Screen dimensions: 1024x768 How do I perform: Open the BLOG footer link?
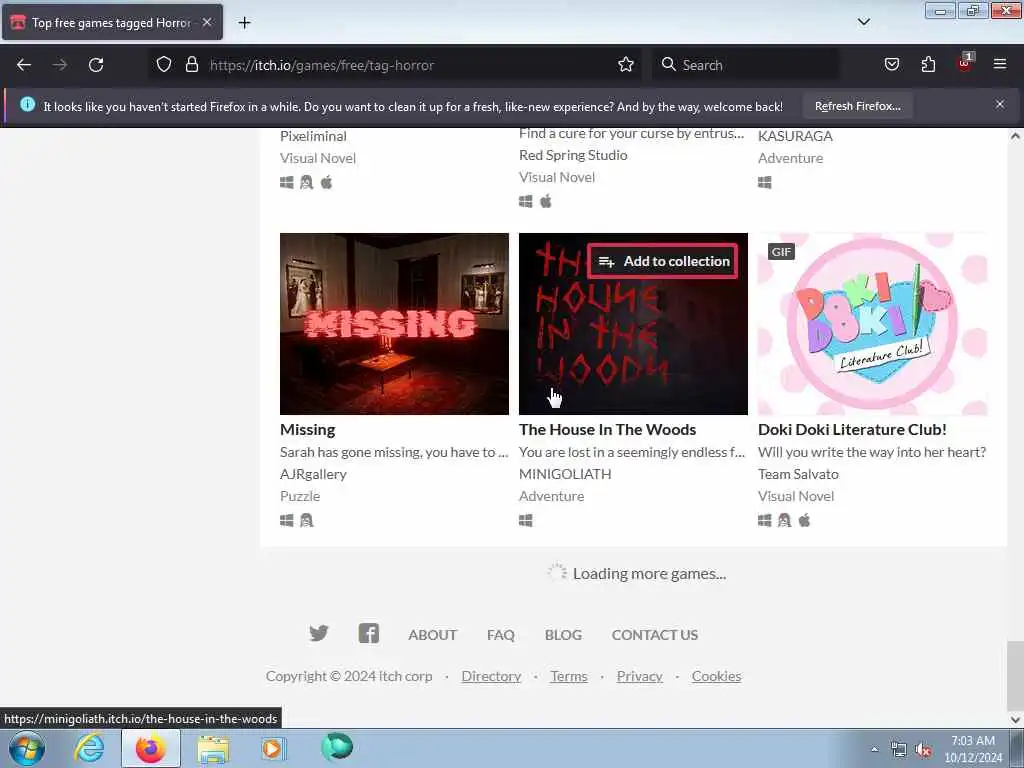[x=563, y=635]
